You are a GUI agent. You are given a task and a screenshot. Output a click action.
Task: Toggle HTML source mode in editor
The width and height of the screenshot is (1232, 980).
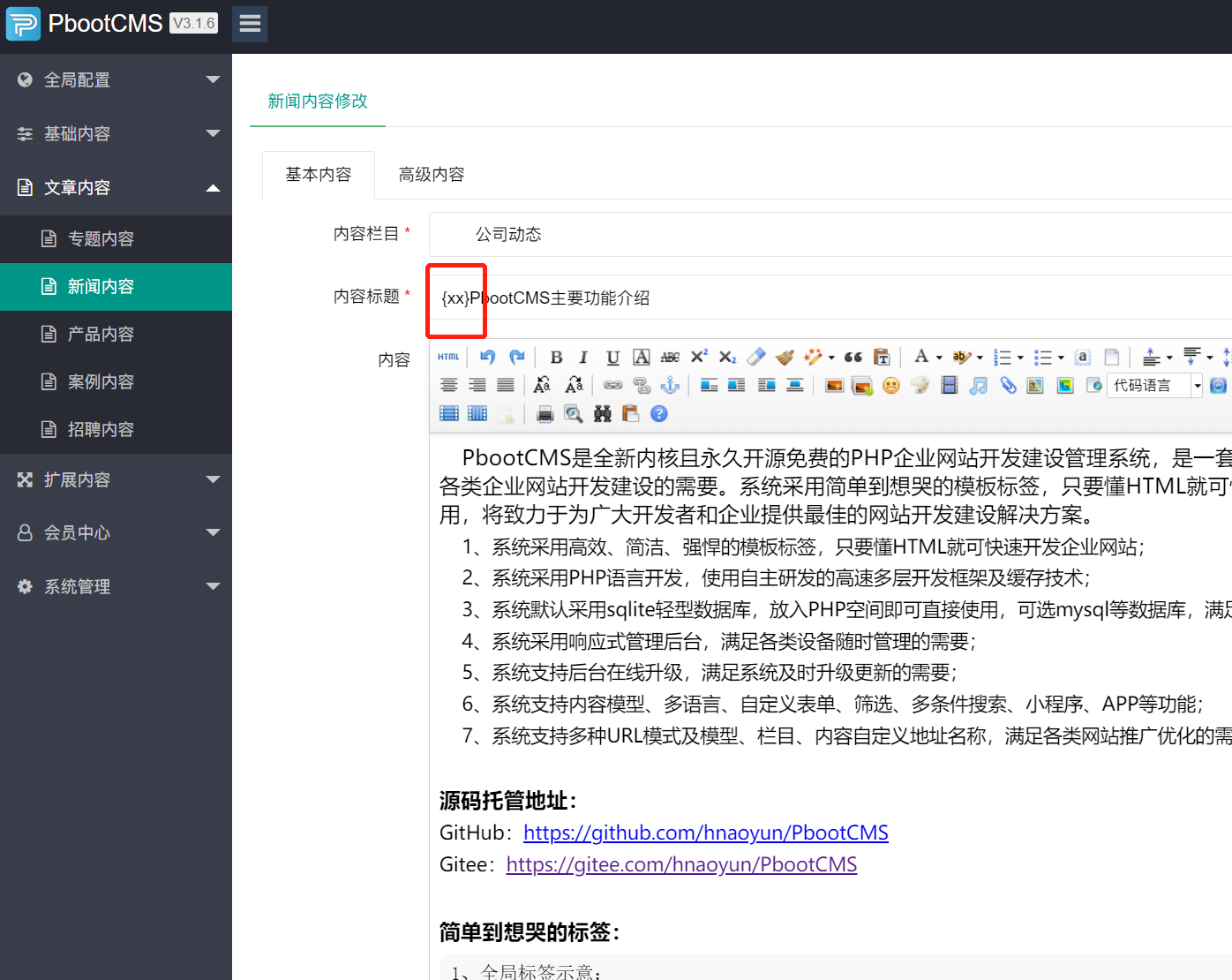click(x=448, y=357)
